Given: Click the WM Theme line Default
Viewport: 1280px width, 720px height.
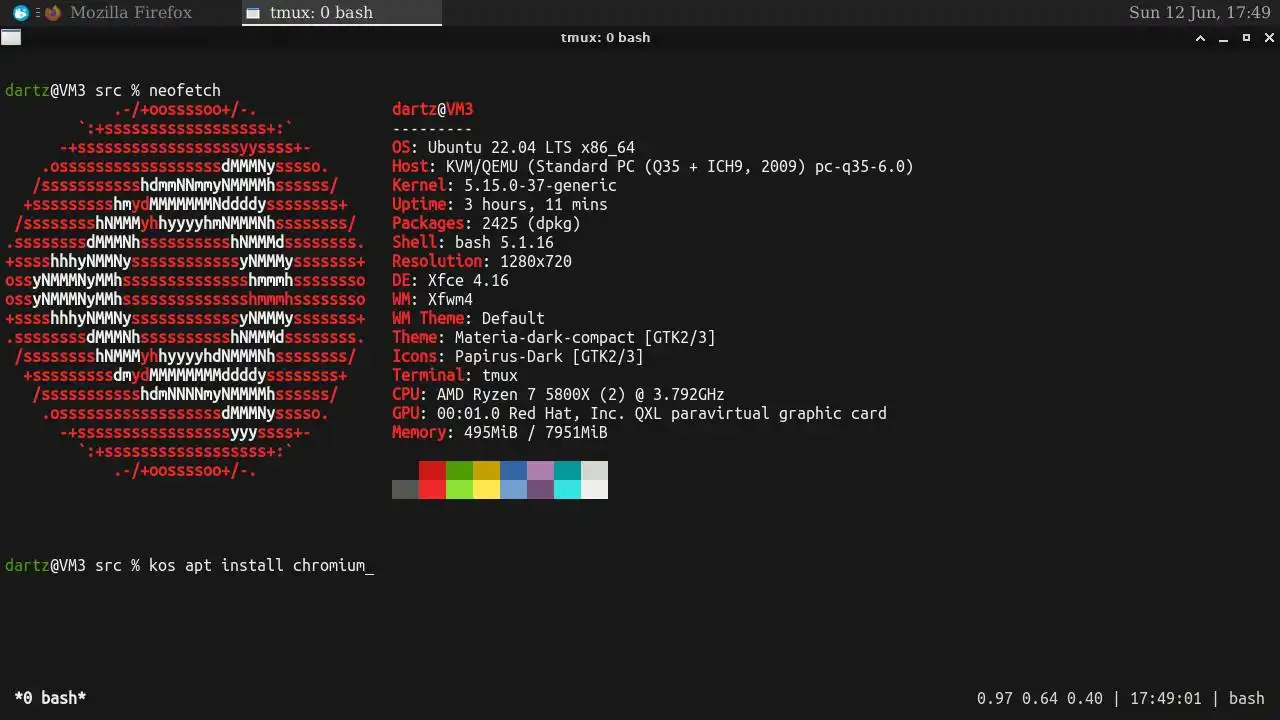Looking at the screenshot, I should [468, 318].
